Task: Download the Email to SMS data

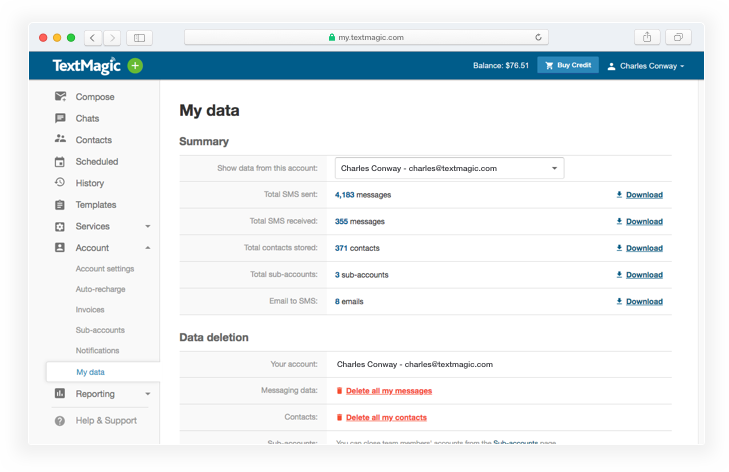Action: pos(644,302)
